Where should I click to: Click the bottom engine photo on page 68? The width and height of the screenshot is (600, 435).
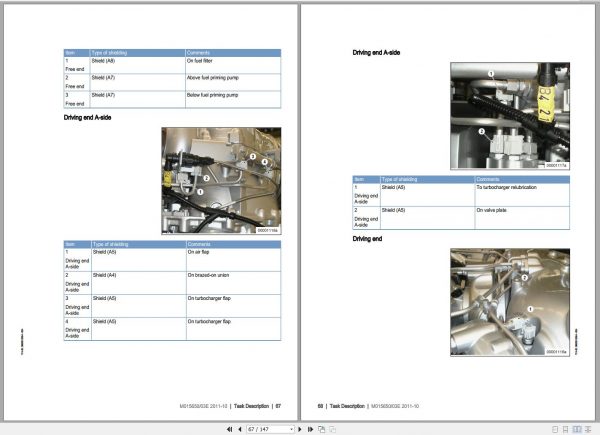click(510, 302)
